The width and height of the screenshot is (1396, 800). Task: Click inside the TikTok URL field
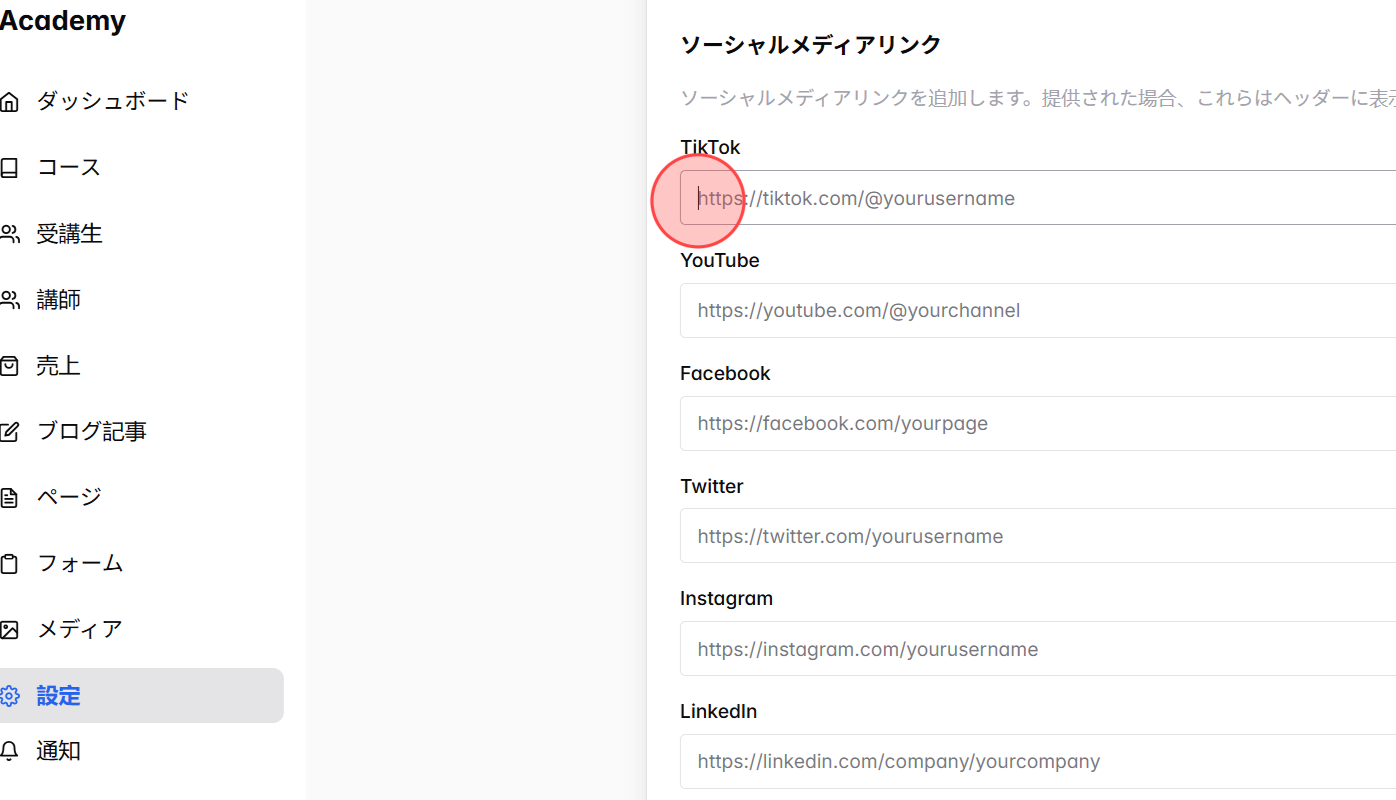(x=900, y=198)
